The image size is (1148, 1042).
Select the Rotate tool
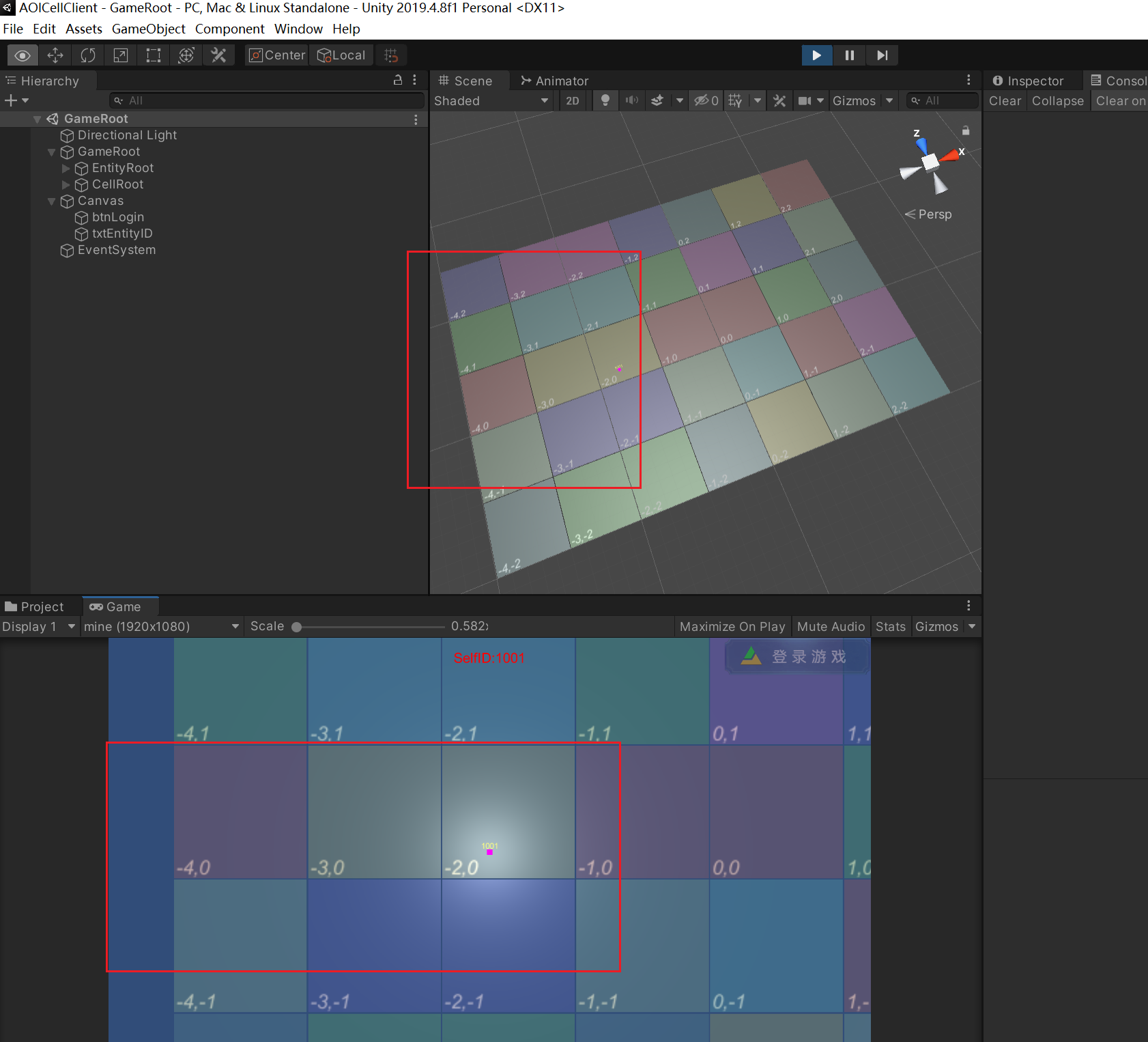(88, 55)
